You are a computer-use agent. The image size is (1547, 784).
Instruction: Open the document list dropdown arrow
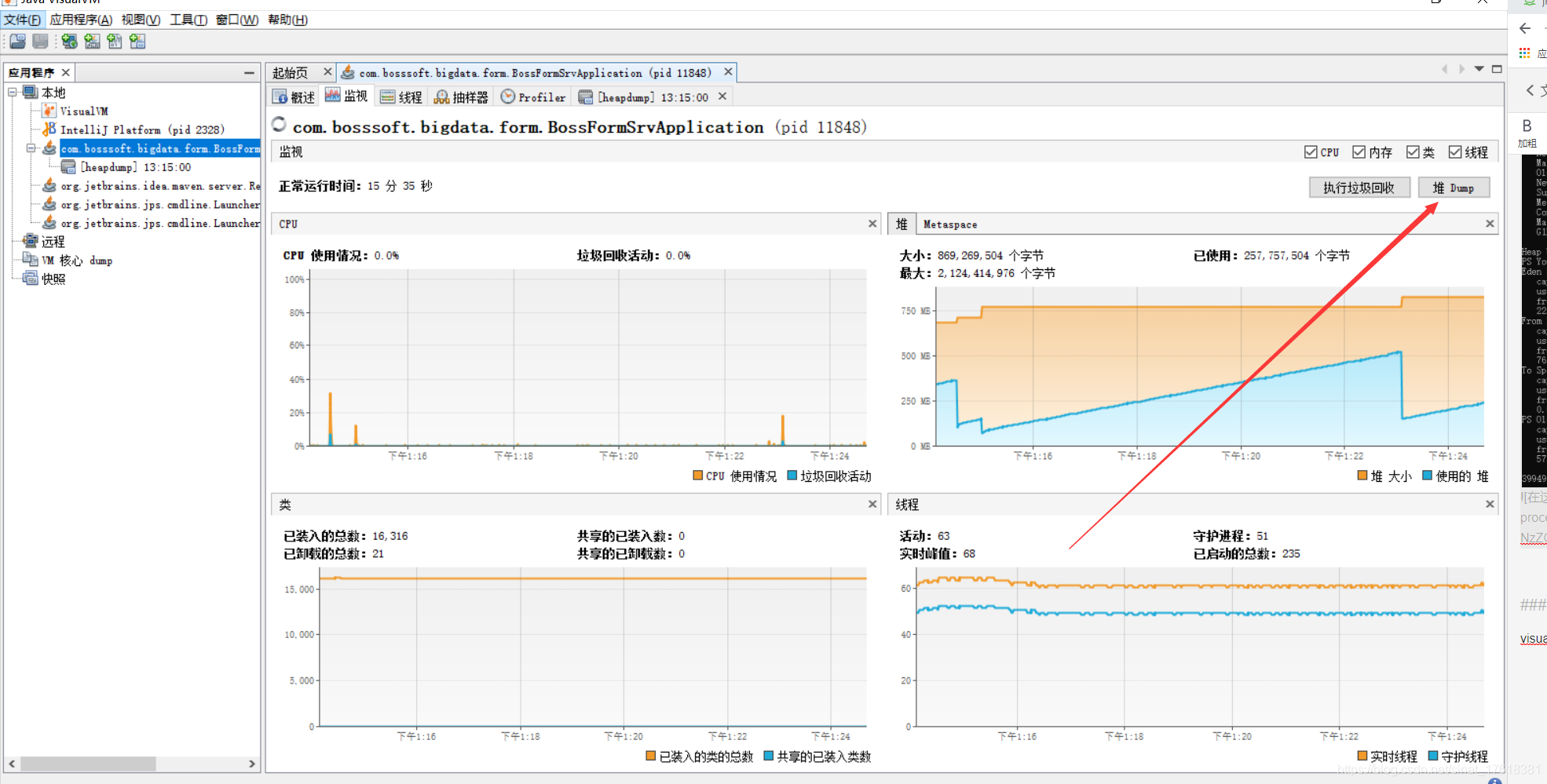(1479, 69)
